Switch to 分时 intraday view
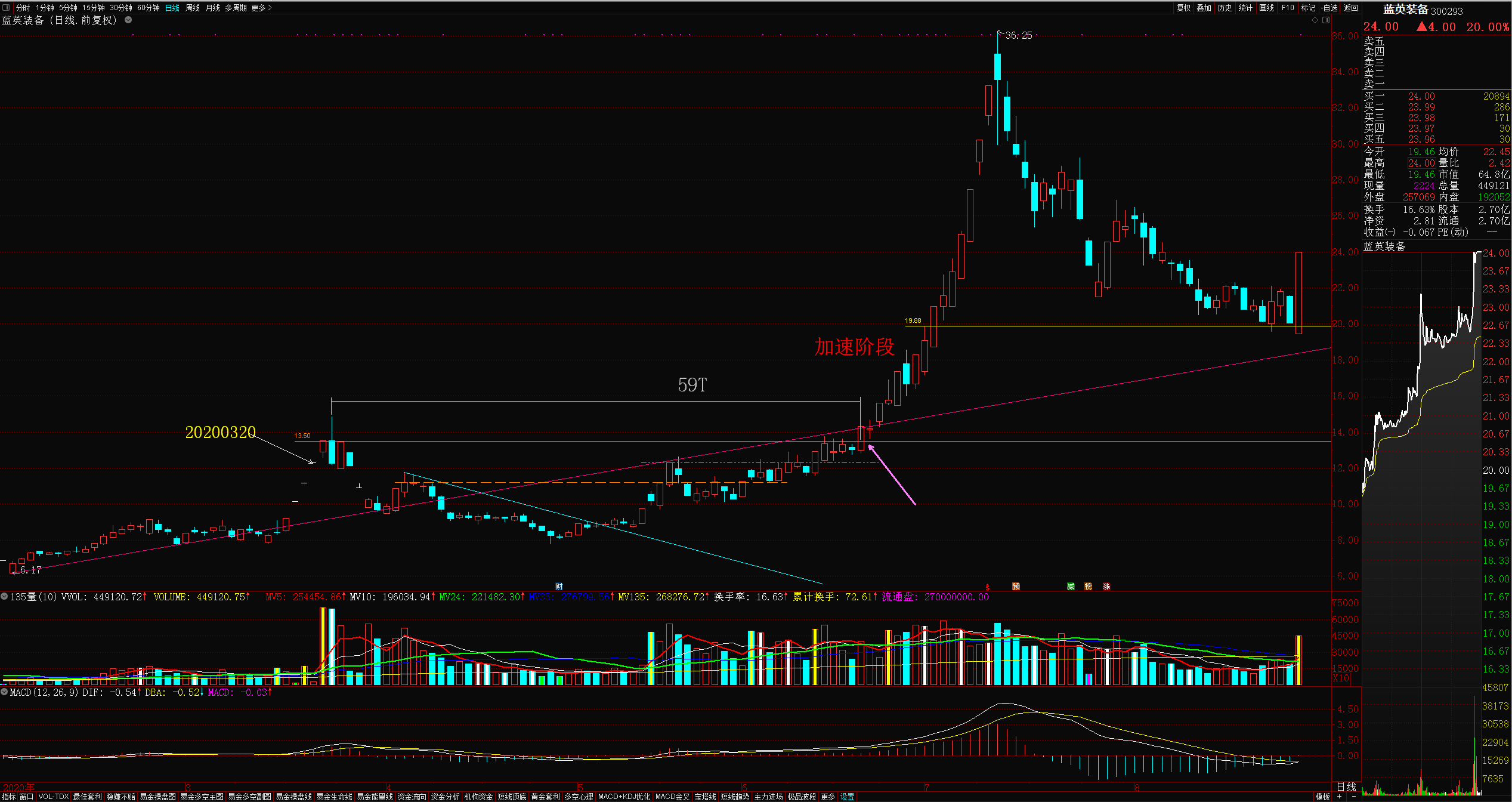Image resolution: width=1512 pixels, height=802 pixels. click(23, 8)
